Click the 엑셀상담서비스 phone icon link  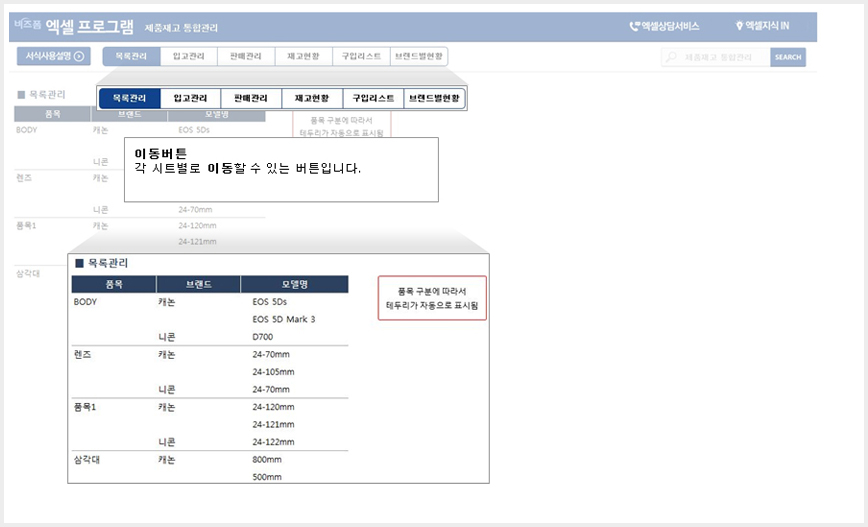(x=664, y=26)
